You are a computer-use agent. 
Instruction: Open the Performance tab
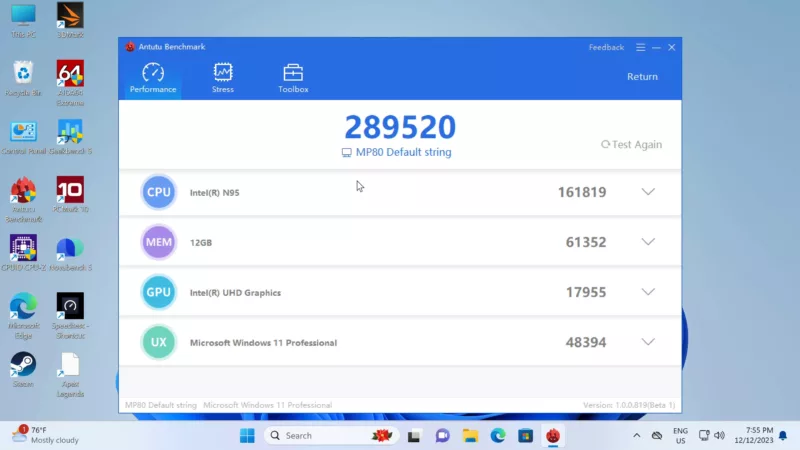pos(153,78)
